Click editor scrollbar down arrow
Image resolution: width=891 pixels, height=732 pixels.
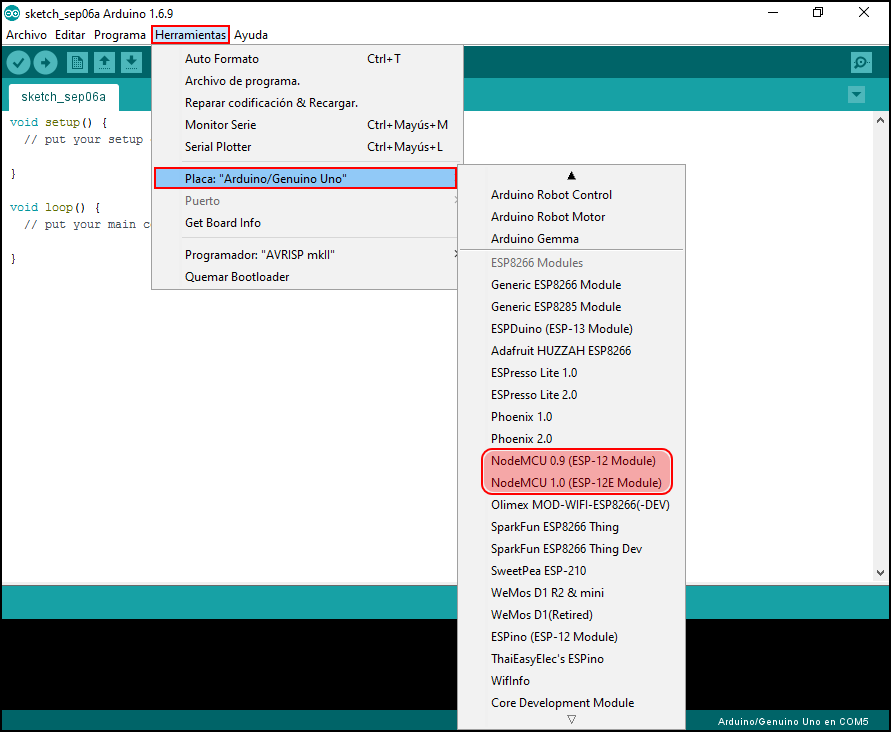tap(880, 573)
